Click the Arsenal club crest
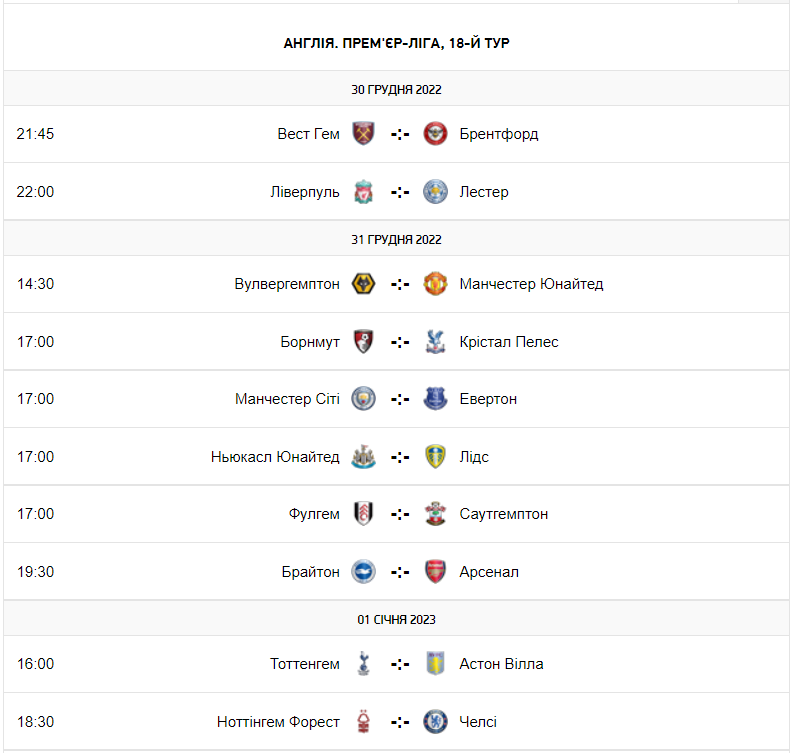Viewport: 793px width, 753px height. (x=435, y=572)
